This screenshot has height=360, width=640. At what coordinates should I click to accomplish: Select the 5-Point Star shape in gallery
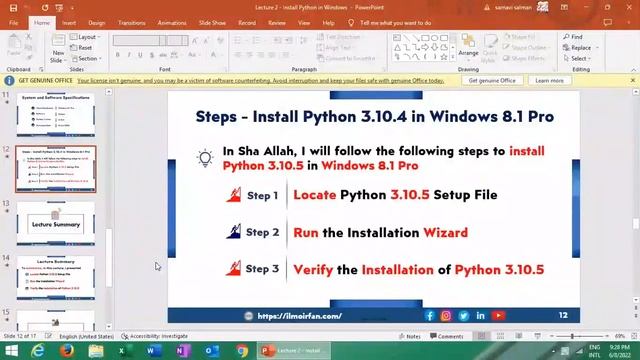[444, 57]
